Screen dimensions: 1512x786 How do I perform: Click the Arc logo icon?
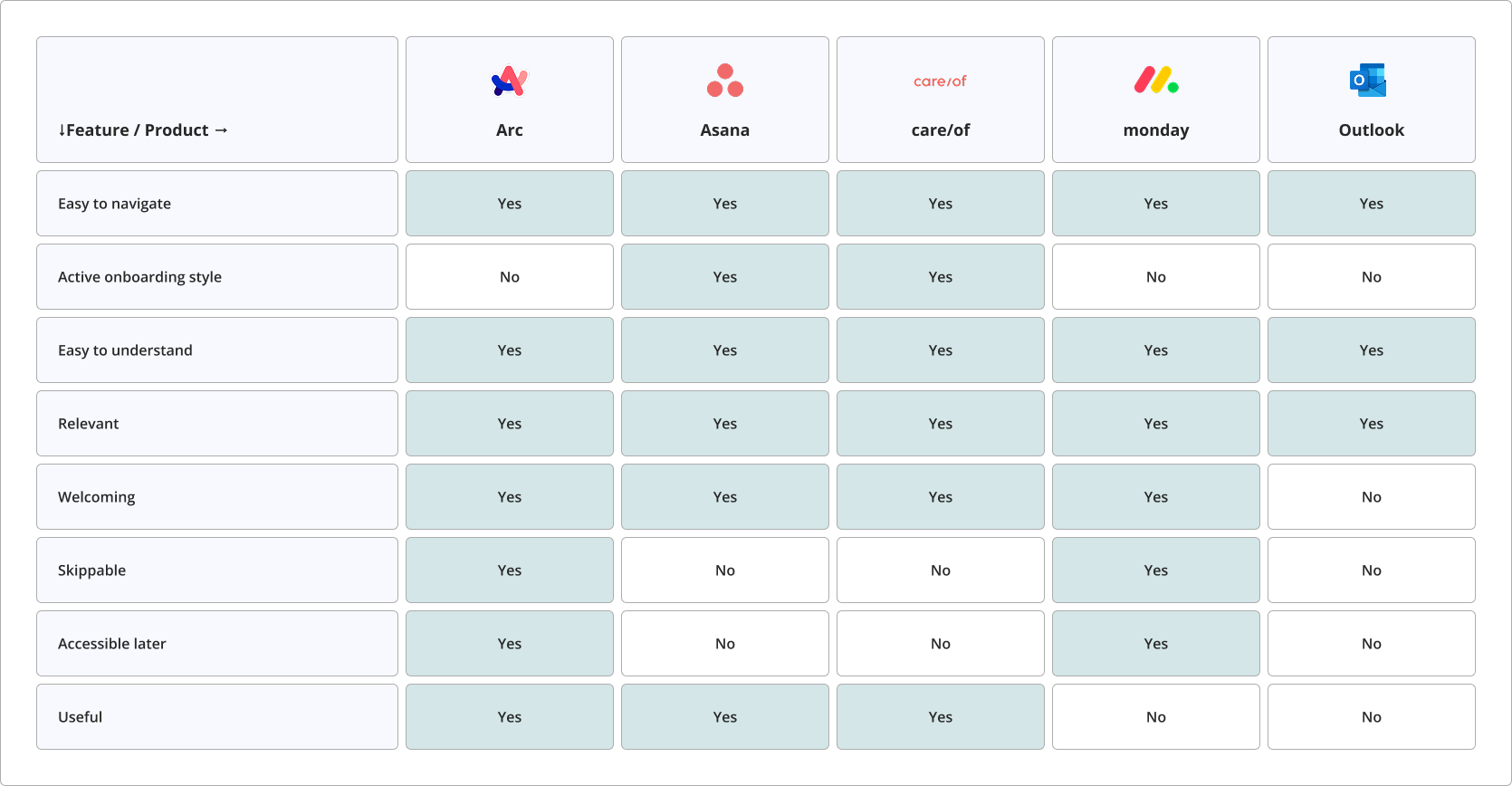pyautogui.click(x=510, y=81)
